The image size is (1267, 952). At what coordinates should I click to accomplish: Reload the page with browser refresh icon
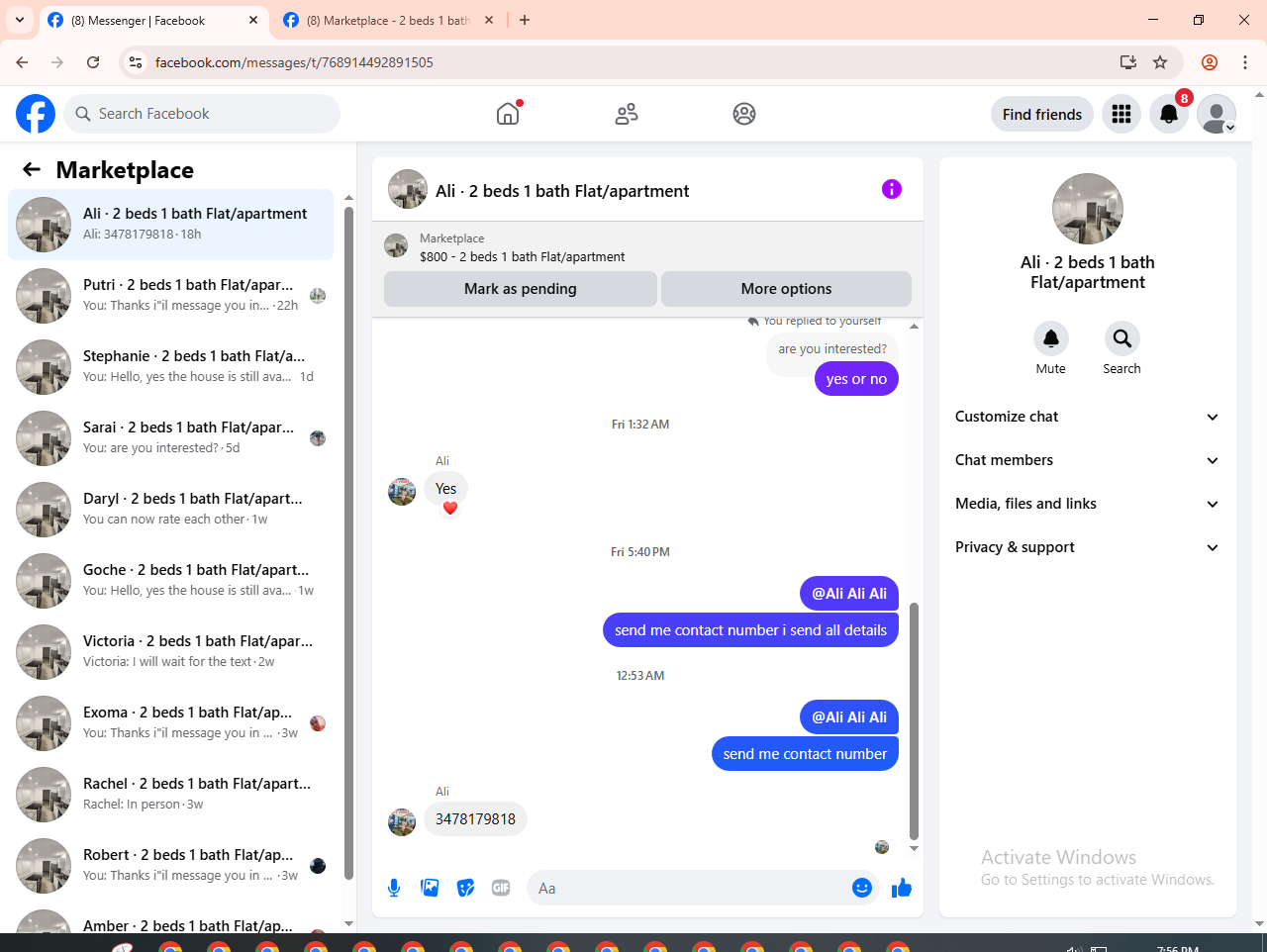93,62
